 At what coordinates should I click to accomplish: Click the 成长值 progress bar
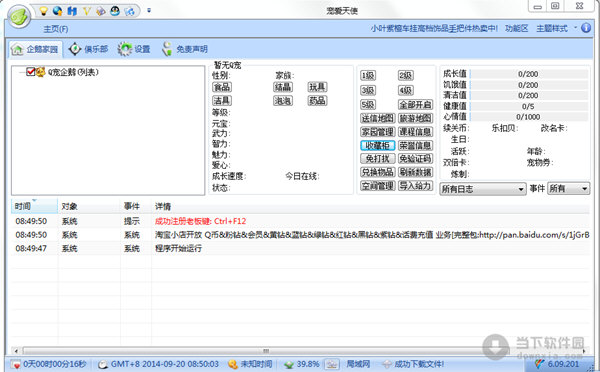pyautogui.click(x=528, y=74)
